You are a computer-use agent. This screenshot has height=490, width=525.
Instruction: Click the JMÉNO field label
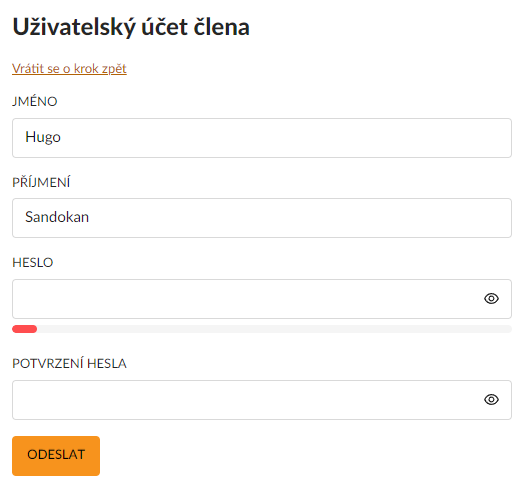[35, 101]
